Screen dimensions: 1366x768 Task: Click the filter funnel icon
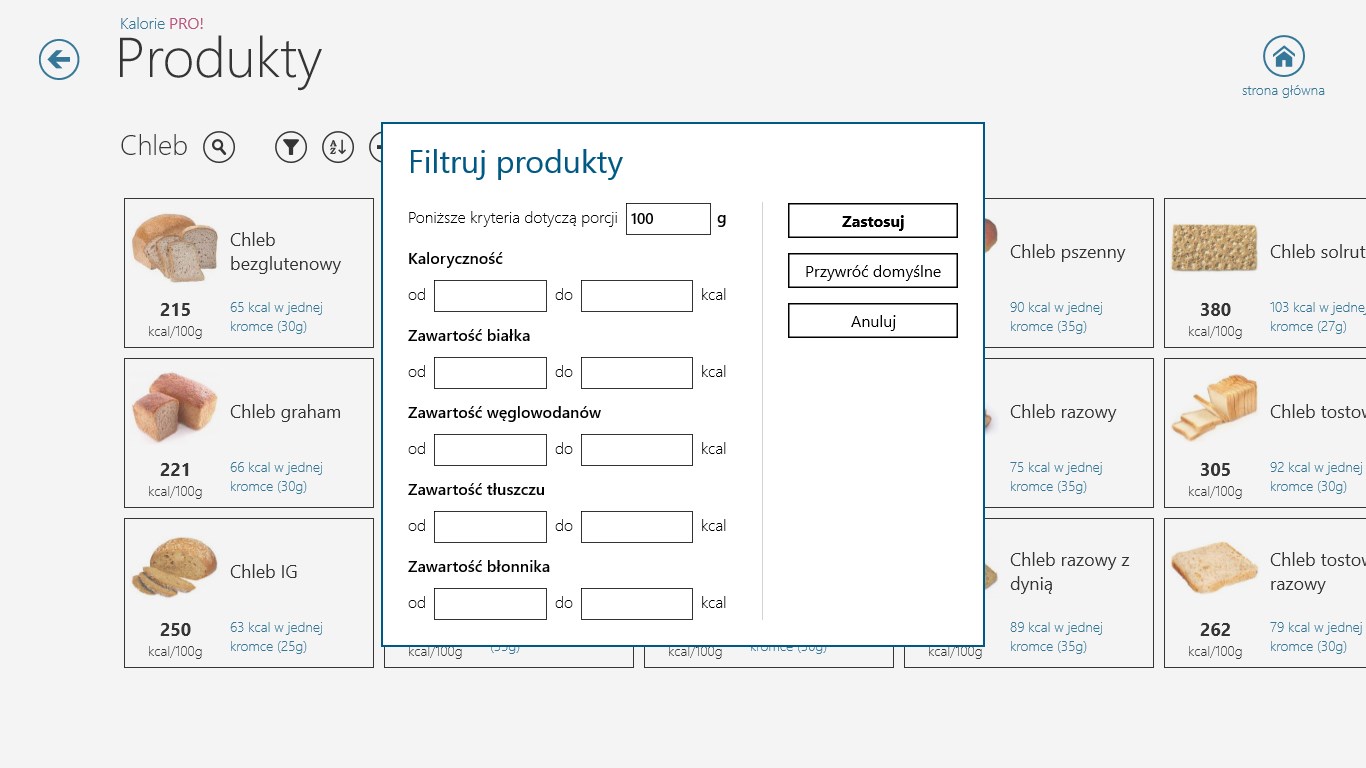click(291, 148)
